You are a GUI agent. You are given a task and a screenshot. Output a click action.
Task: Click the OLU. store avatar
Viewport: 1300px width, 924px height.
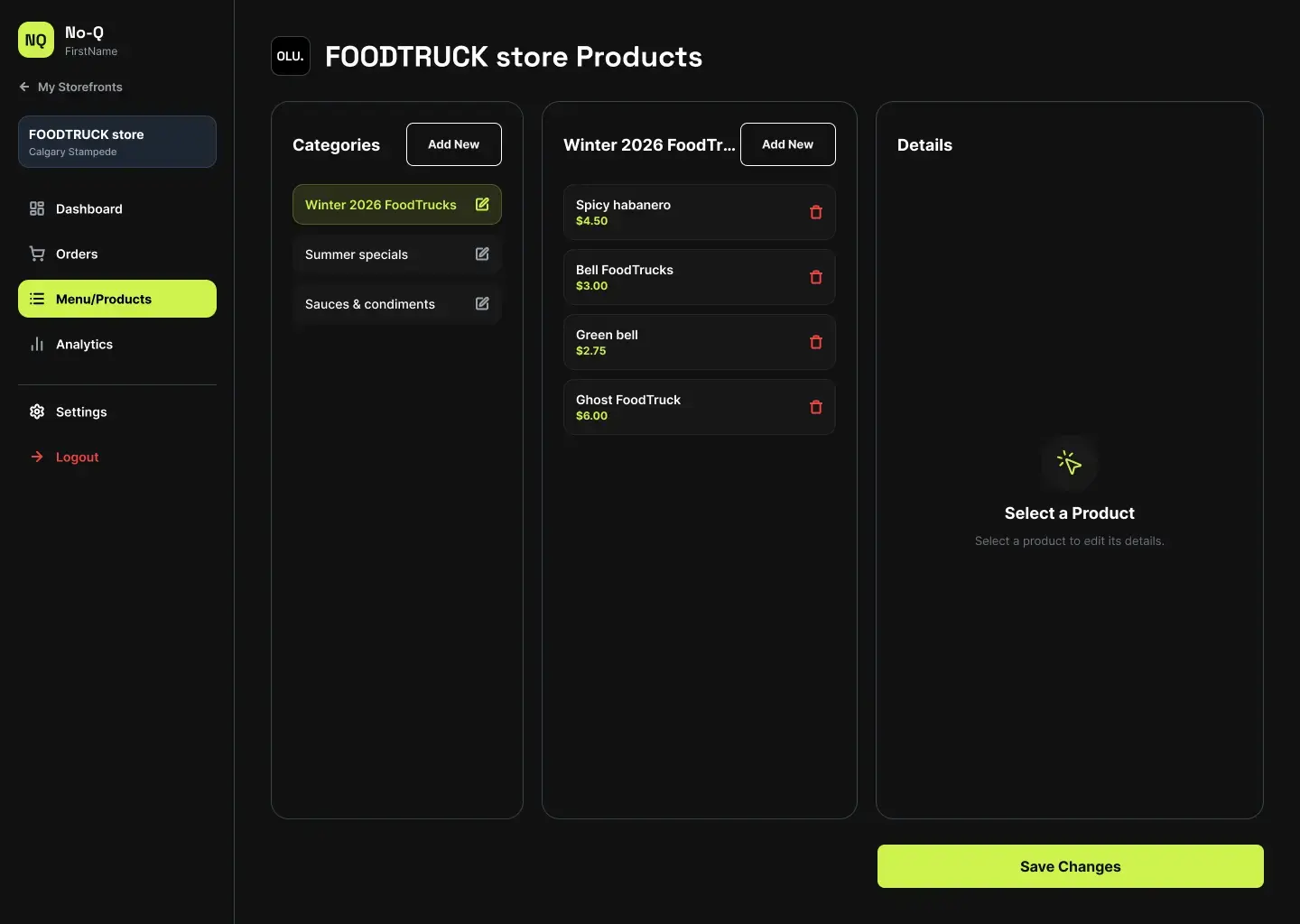tap(291, 56)
